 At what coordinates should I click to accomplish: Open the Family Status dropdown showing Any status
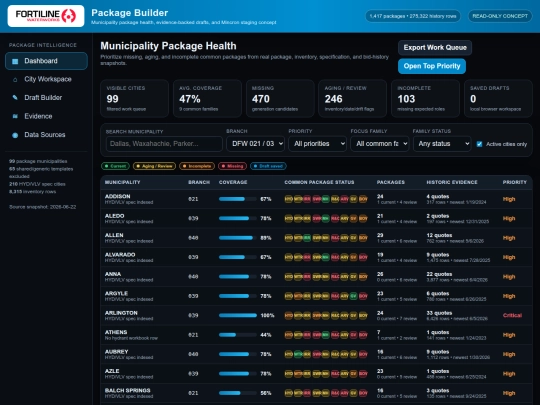442,144
